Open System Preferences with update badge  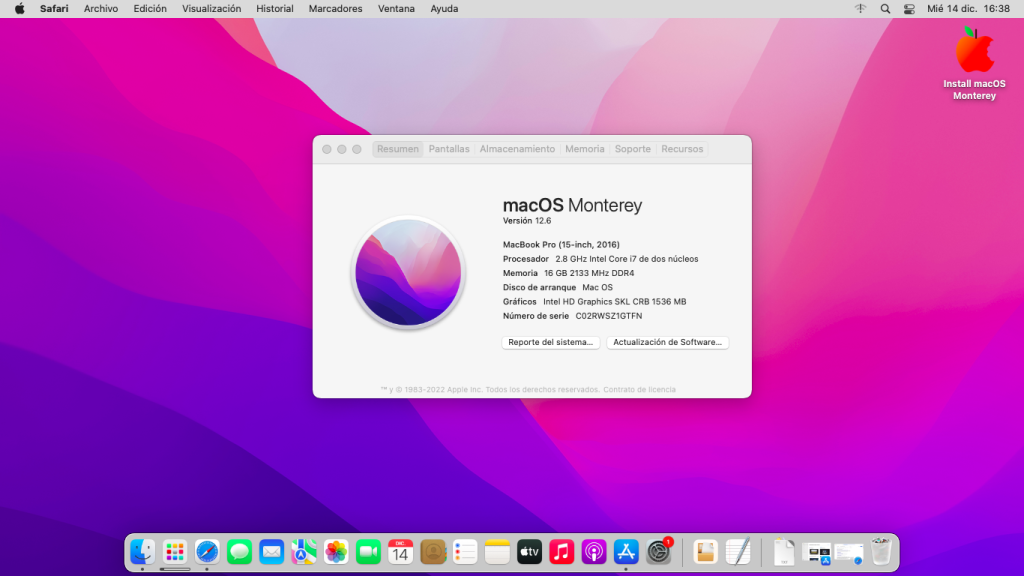(658, 551)
